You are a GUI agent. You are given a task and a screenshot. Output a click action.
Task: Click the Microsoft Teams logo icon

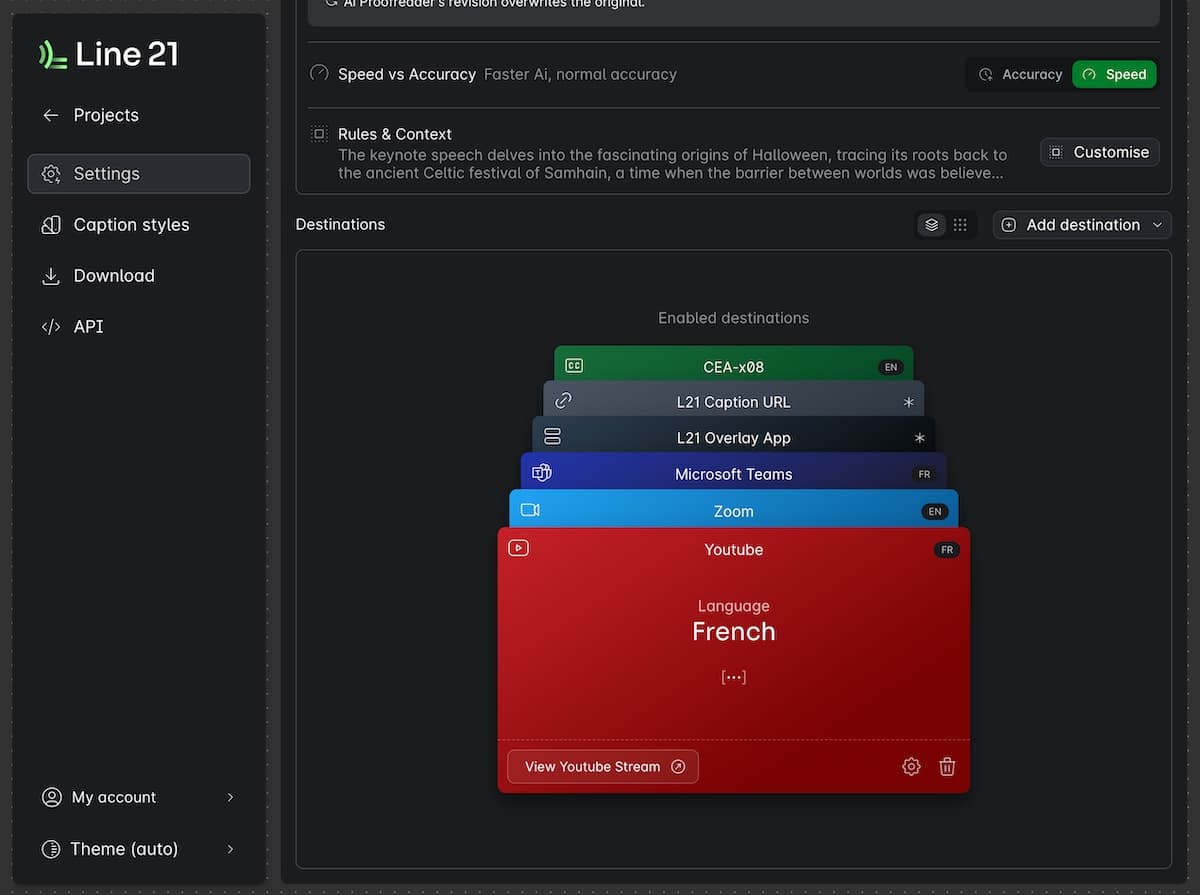tap(542, 473)
